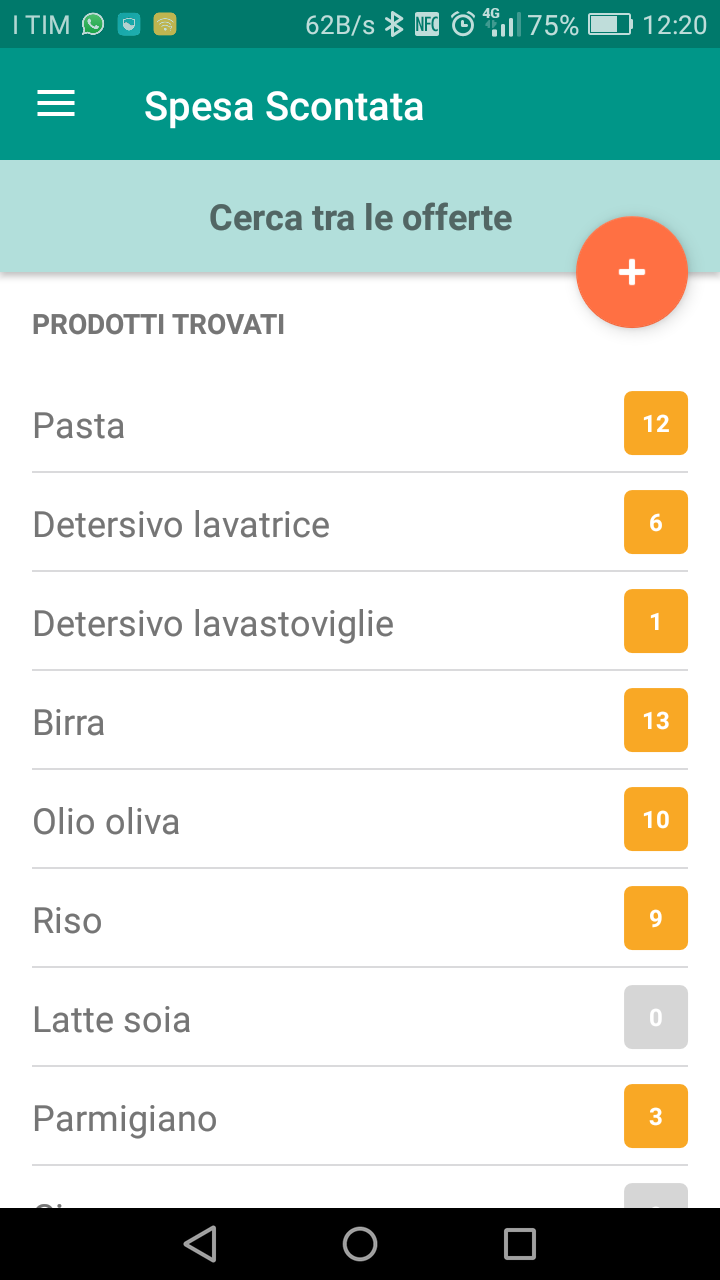The height and width of the screenshot is (1280, 720).
Task: Open the Birra product entry
Action: pyautogui.click(x=360, y=721)
